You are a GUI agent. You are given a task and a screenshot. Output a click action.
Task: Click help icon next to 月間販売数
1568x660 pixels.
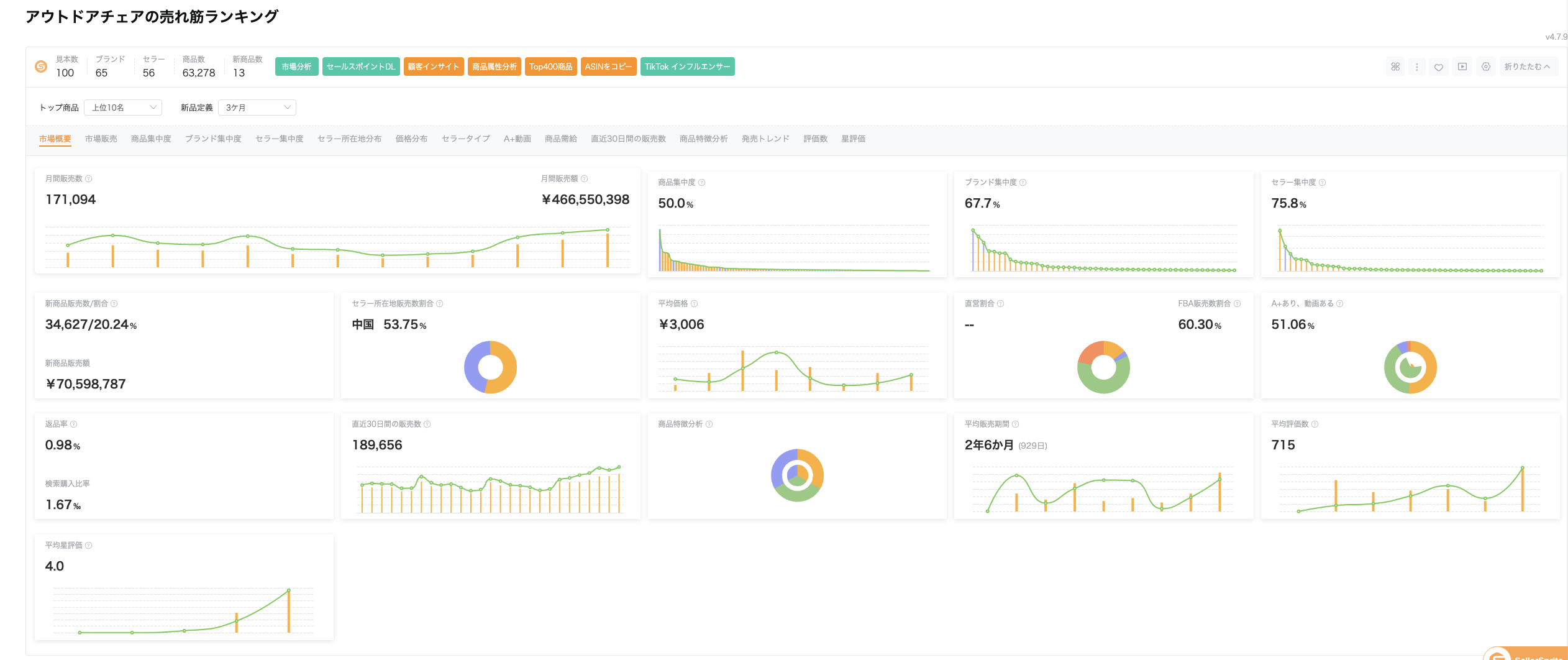click(x=88, y=179)
